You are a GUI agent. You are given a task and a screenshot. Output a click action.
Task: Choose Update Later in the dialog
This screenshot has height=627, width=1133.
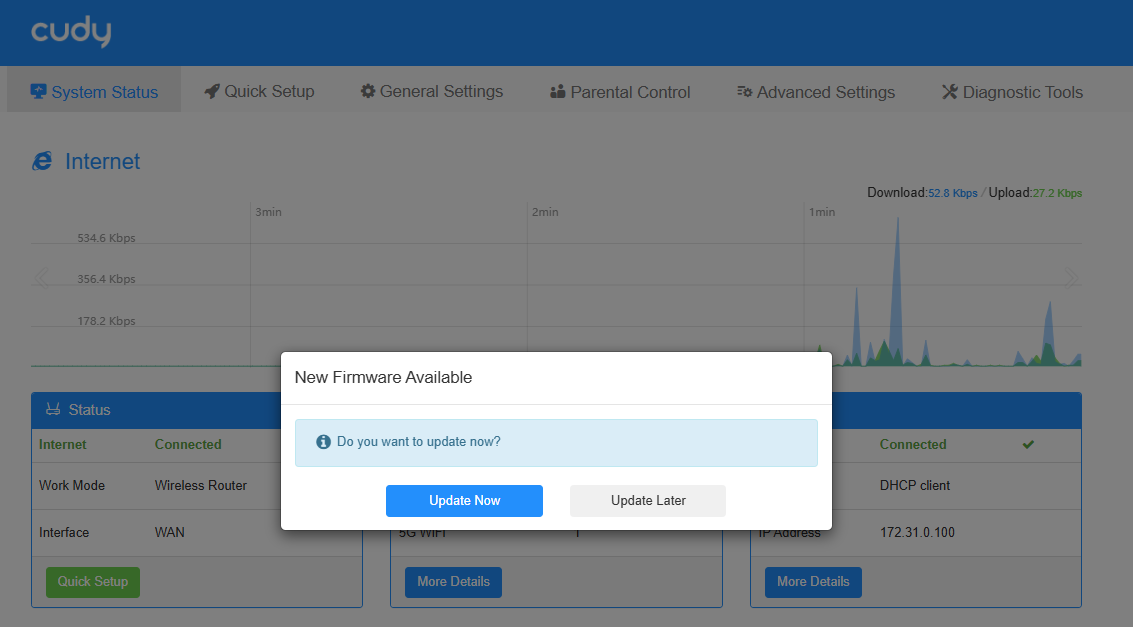pyautogui.click(x=647, y=501)
